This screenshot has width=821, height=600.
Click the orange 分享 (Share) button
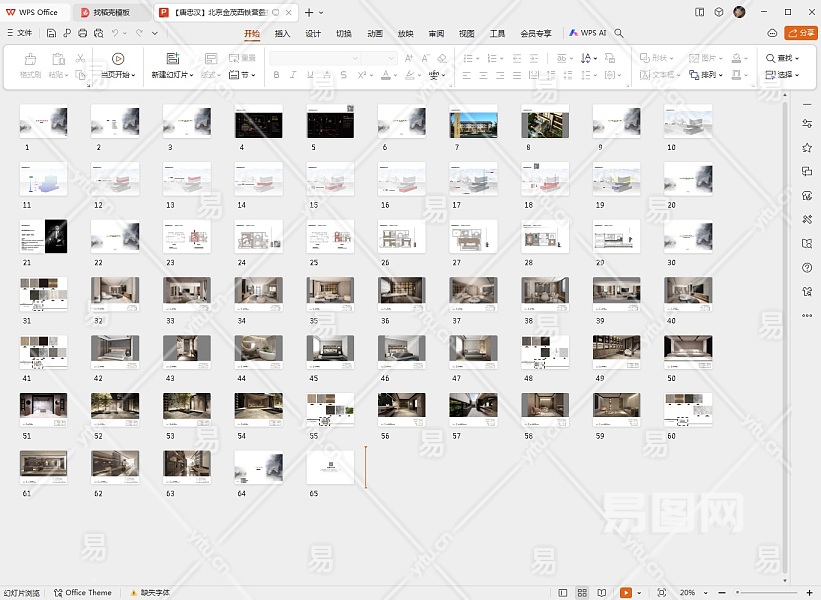(x=801, y=33)
